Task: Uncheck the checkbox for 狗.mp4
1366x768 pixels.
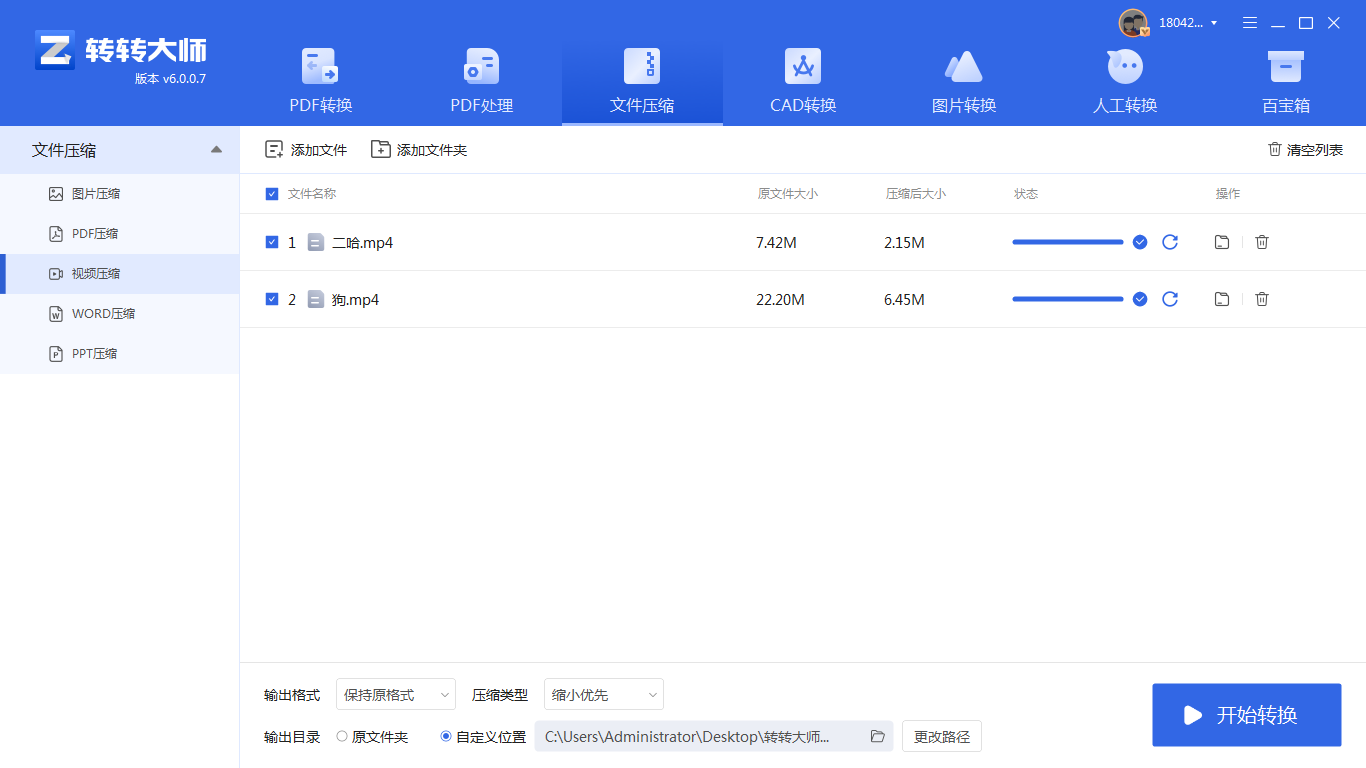Action: tap(272, 299)
